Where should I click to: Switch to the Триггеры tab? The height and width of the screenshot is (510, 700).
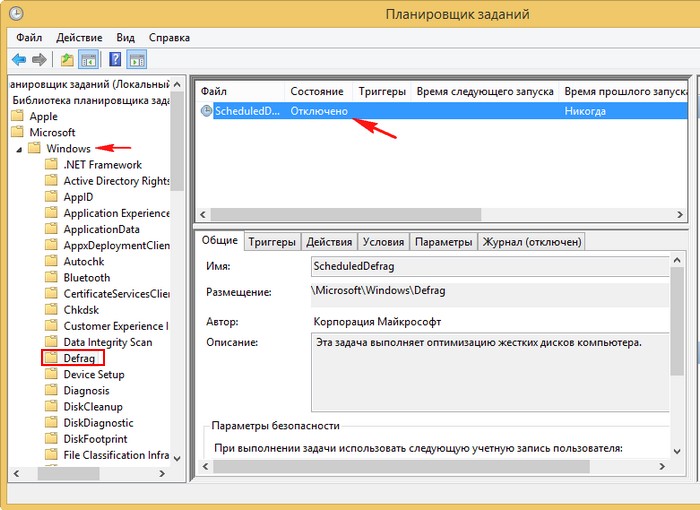[x=272, y=242]
